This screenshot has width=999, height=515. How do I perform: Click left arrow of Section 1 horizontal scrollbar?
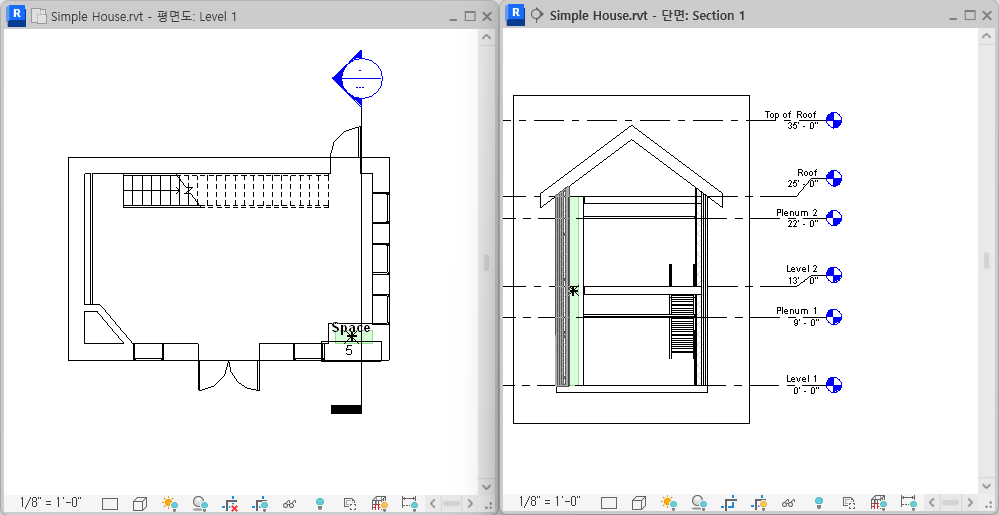(x=931, y=504)
